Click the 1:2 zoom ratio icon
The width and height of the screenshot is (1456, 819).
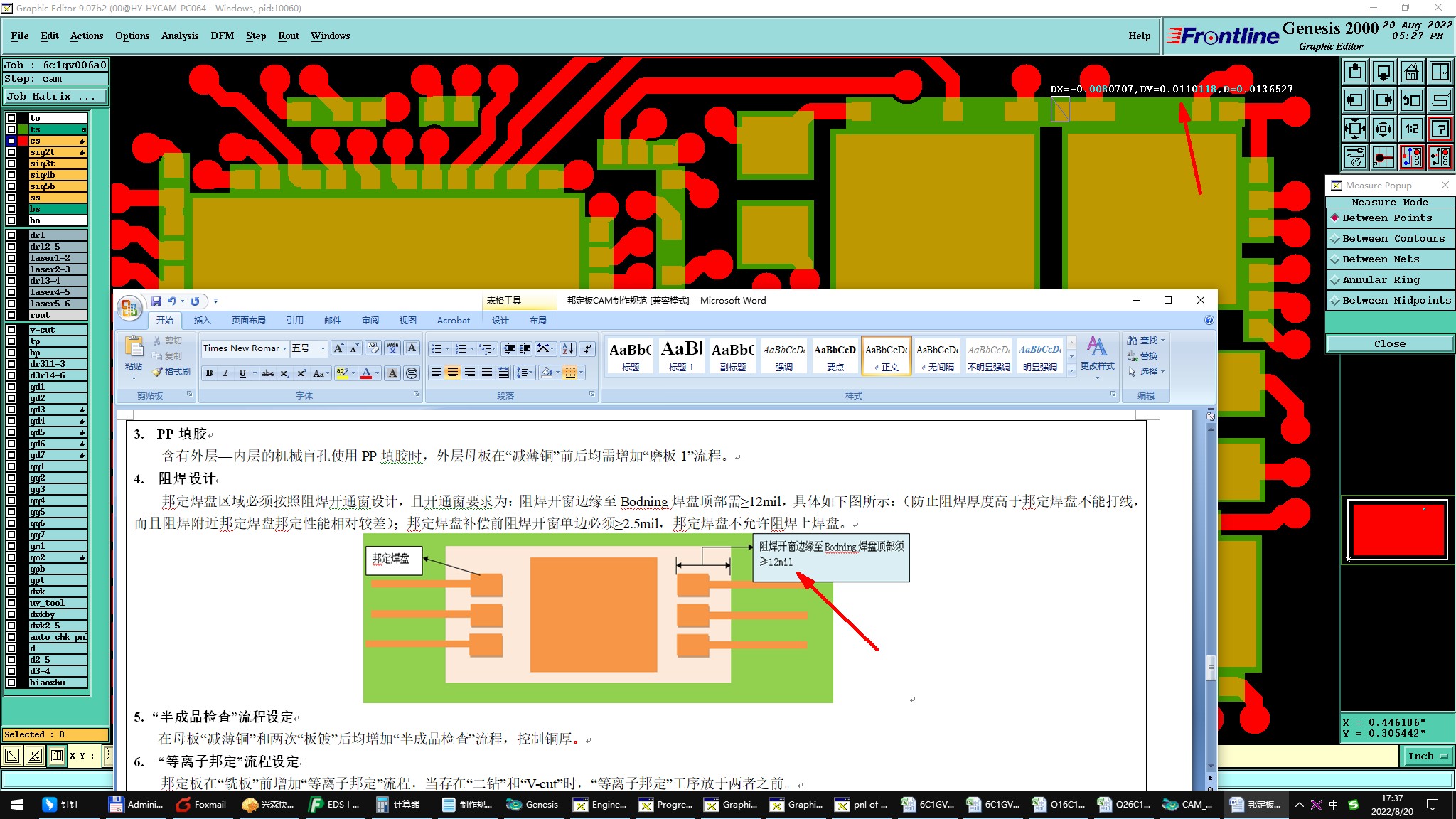coord(1411,129)
